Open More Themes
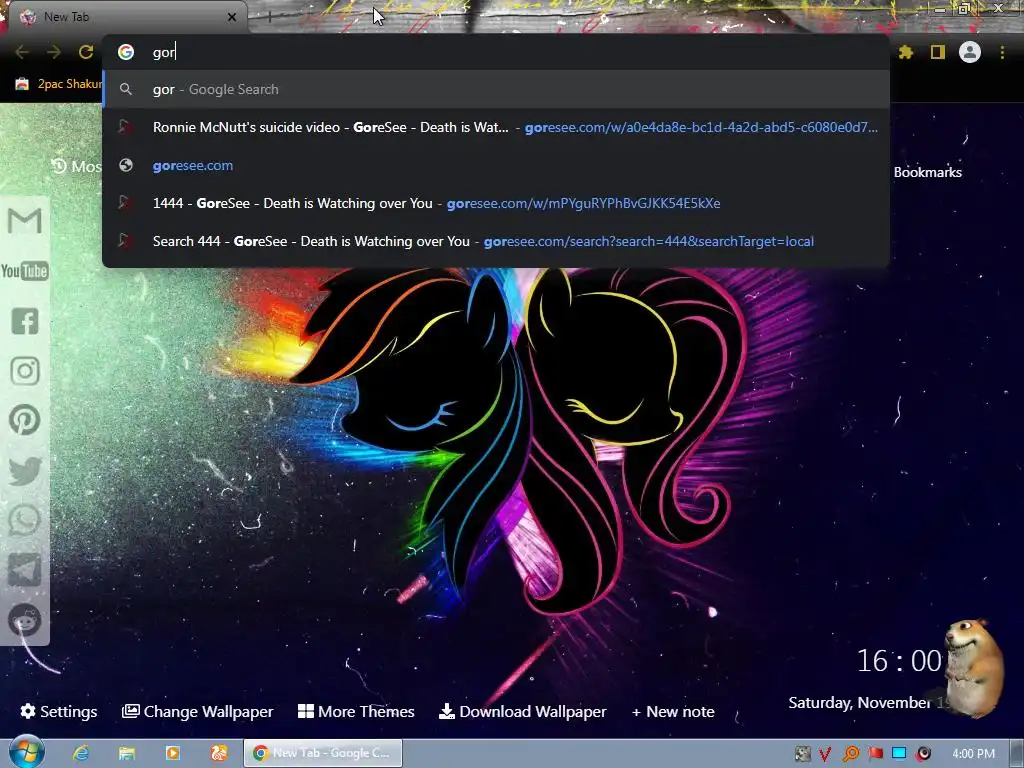The width and height of the screenshot is (1024, 768). 356,711
